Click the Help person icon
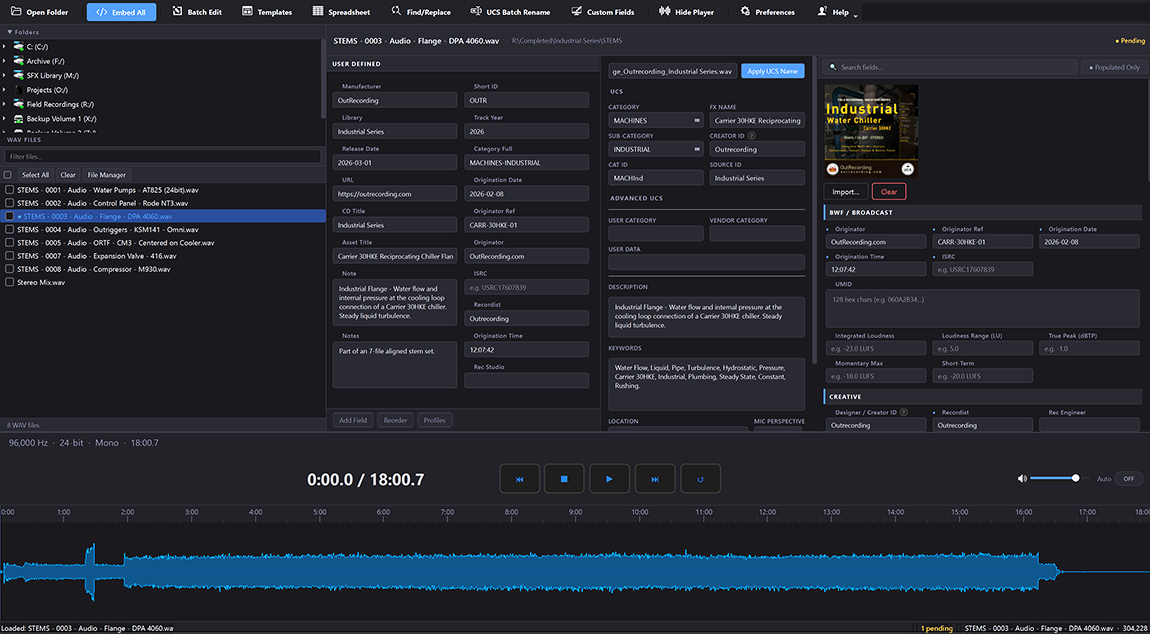 coord(821,12)
